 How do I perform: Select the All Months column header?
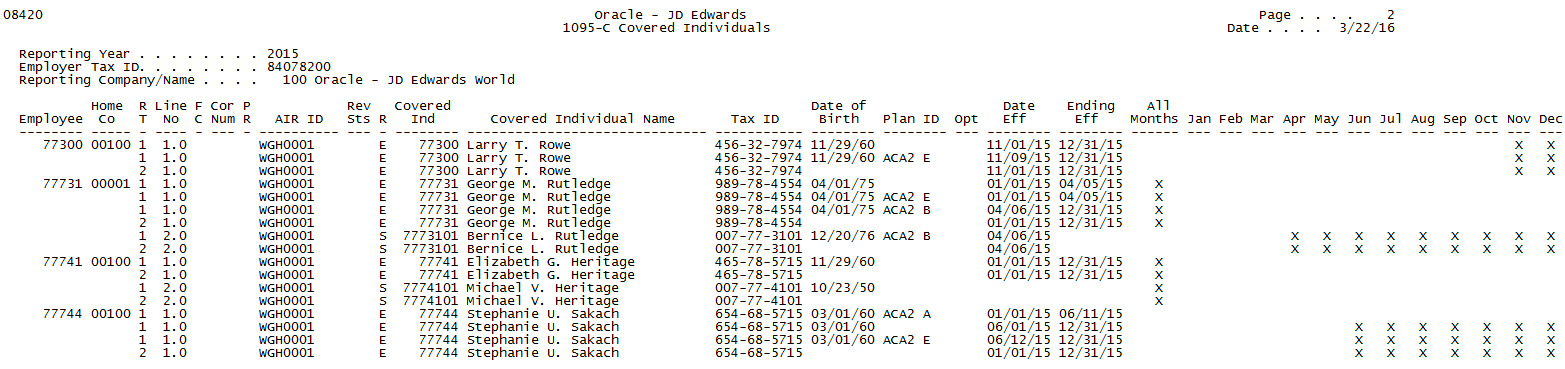pos(1159,112)
